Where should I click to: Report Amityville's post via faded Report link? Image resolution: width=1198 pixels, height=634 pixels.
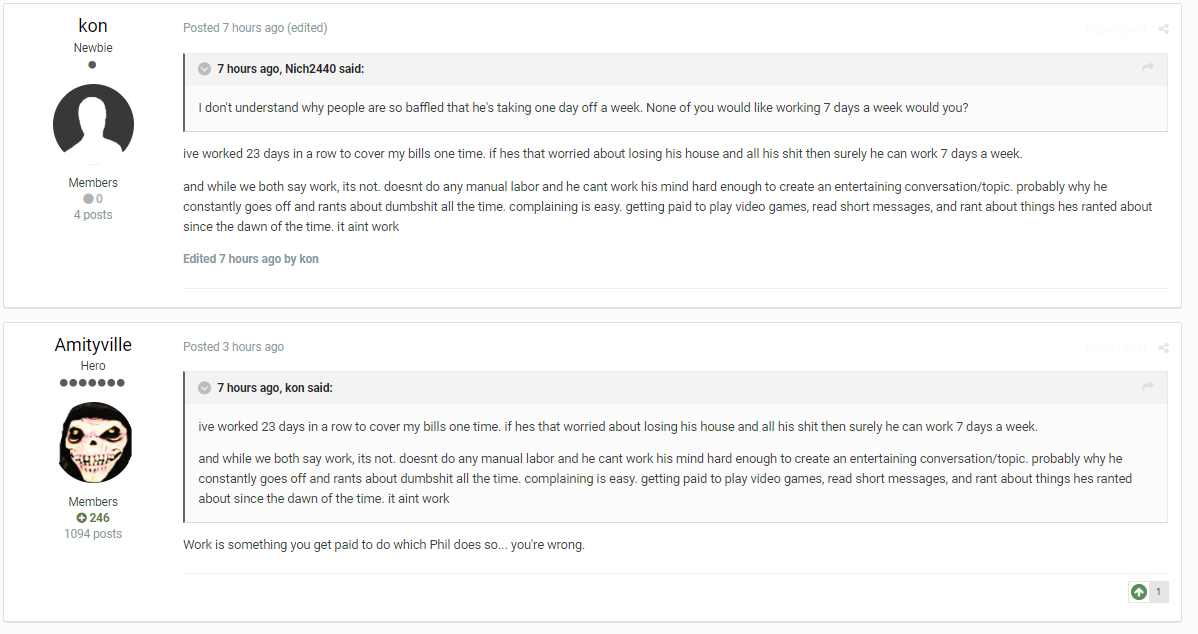click(1115, 348)
